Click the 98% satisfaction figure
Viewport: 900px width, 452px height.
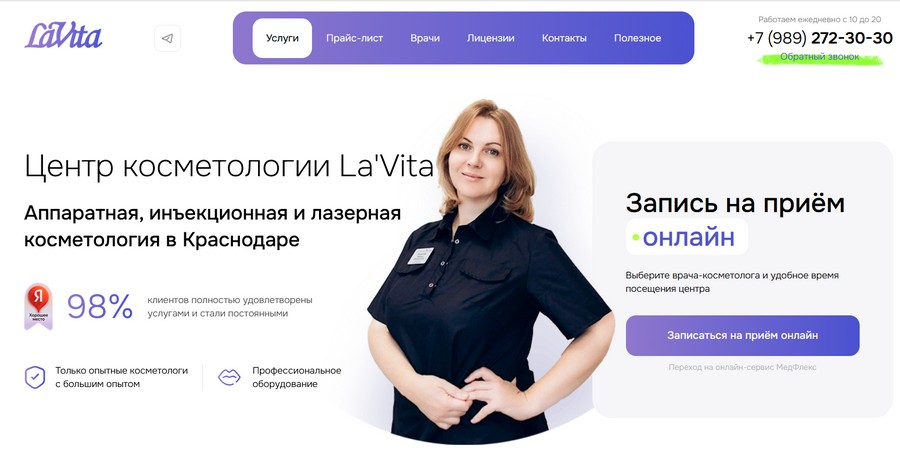click(100, 306)
